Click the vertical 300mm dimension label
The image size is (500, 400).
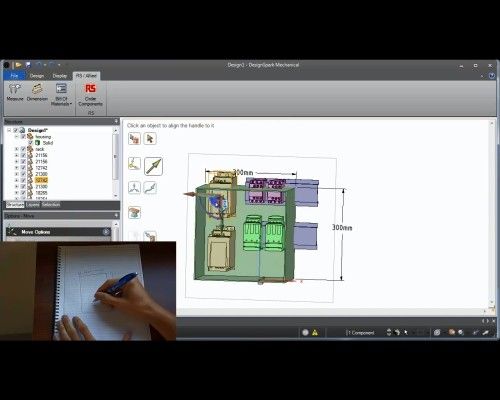pyautogui.click(x=342, y=227)
